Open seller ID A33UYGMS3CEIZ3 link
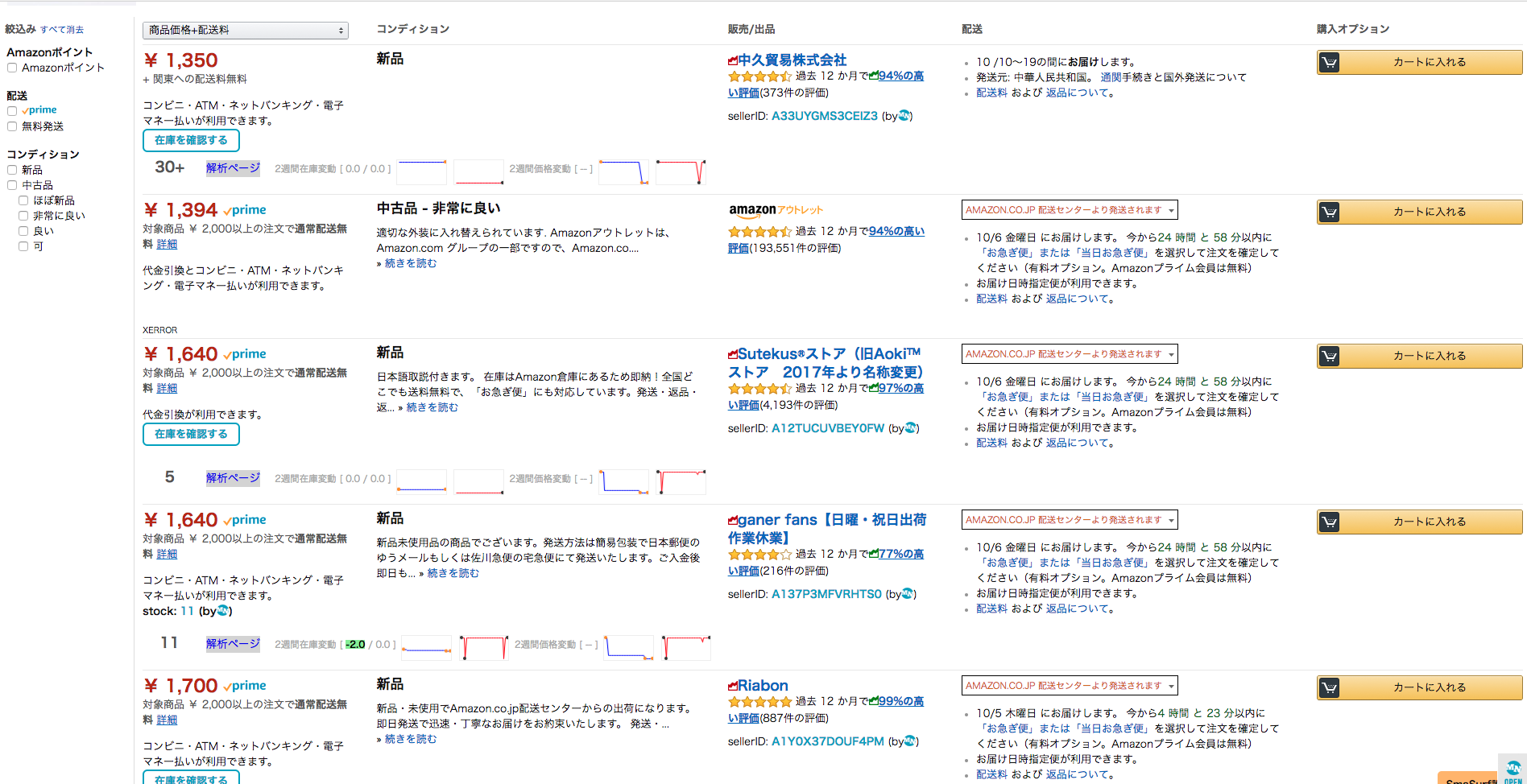1527x784 pixels. (825, 116)
